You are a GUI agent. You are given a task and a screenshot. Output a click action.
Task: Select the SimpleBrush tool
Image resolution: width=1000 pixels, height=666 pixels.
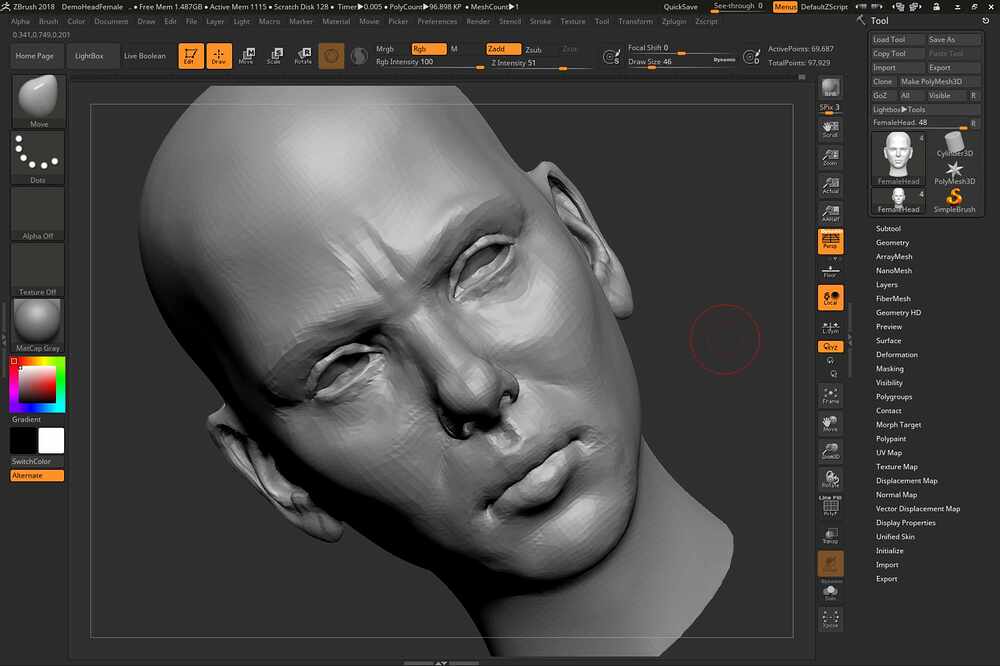coord(955,200)
